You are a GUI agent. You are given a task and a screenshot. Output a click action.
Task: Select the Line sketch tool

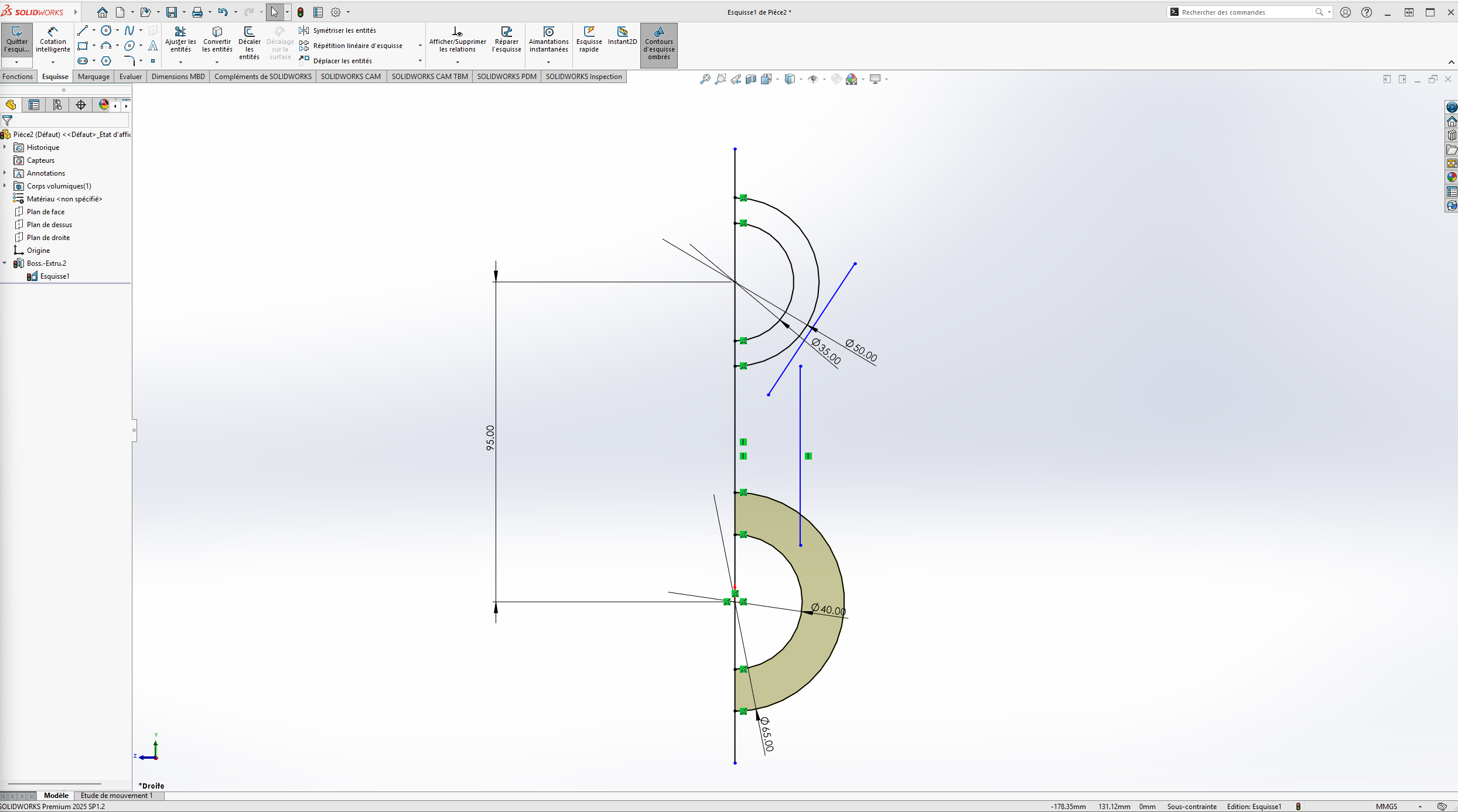[x=83, y=30]
